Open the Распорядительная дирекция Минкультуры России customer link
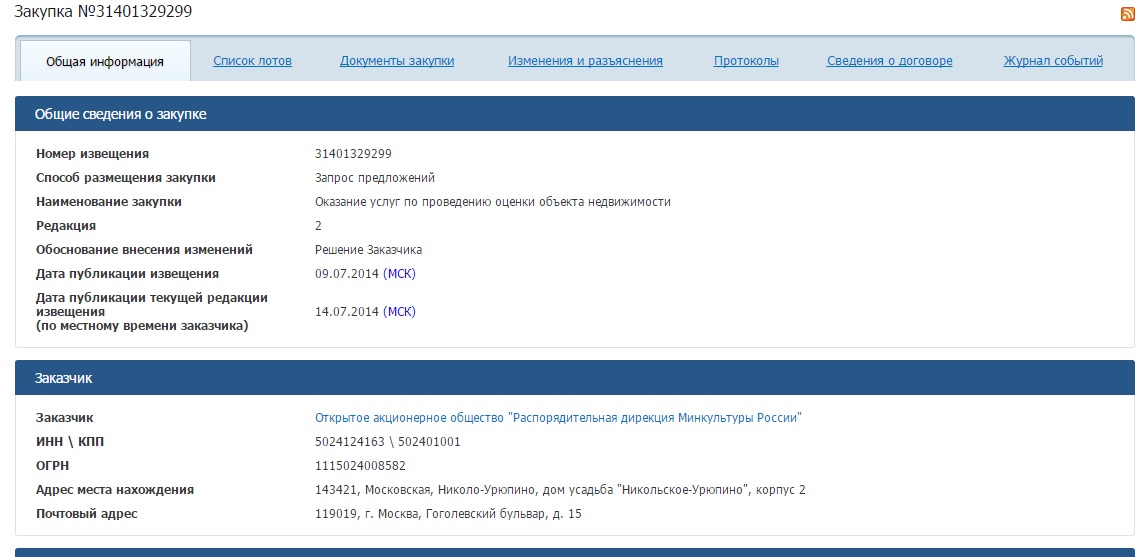 pos(558,418)
